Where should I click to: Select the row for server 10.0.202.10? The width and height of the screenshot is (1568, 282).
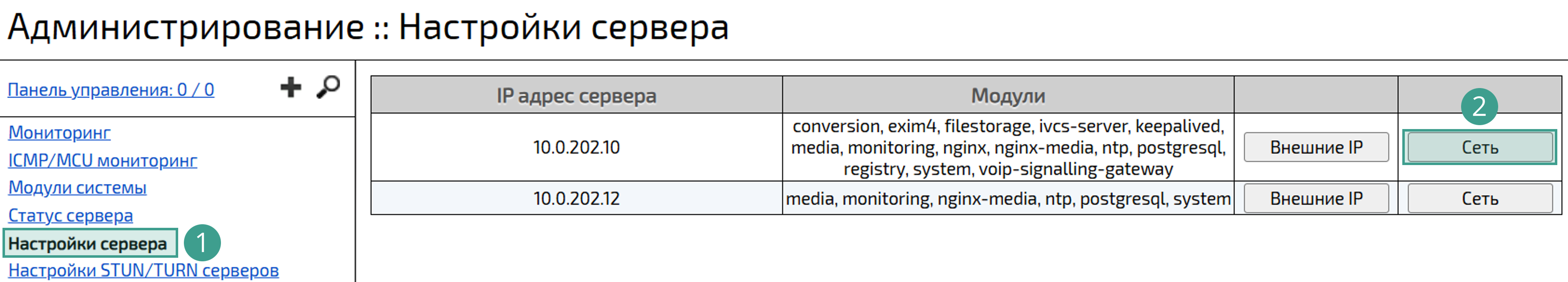pos(576,146)
